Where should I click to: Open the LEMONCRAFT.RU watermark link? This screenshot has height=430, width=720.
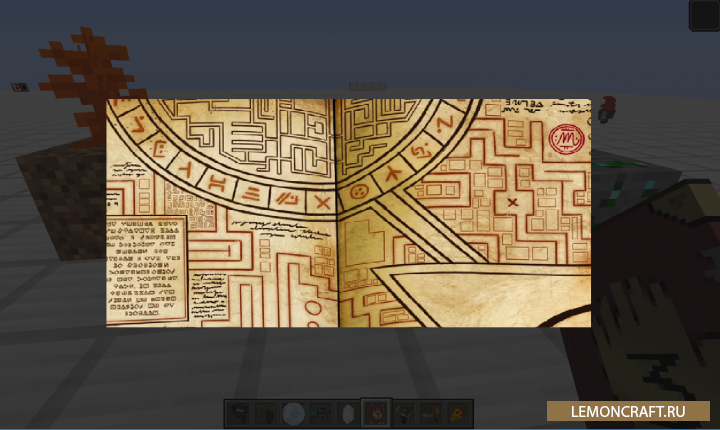tap(628, 410)
